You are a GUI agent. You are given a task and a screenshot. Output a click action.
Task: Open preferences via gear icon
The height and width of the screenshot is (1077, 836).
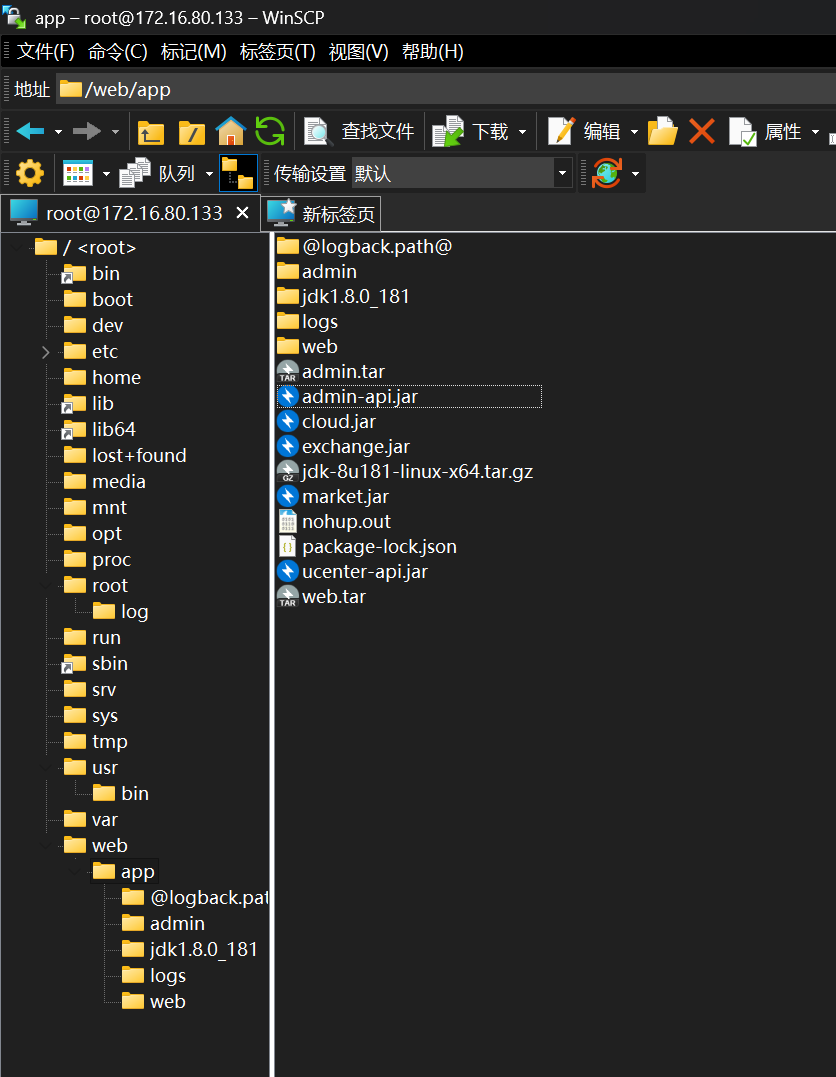click(30, 173)
